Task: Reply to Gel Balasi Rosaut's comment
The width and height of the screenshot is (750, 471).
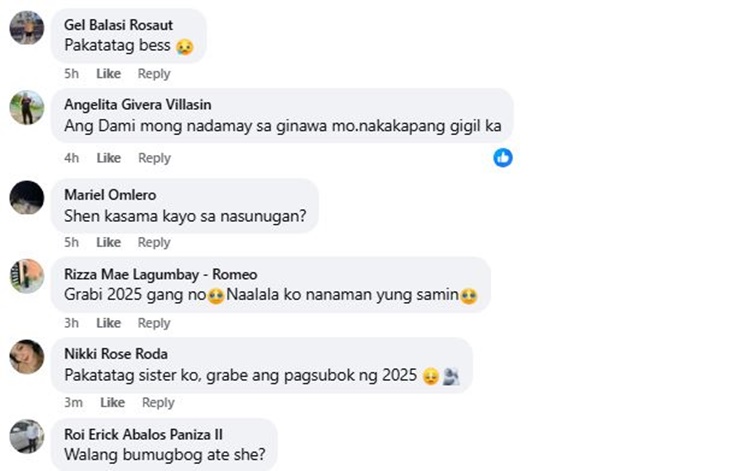Action: pyautogui.click(x=154, y=74)
